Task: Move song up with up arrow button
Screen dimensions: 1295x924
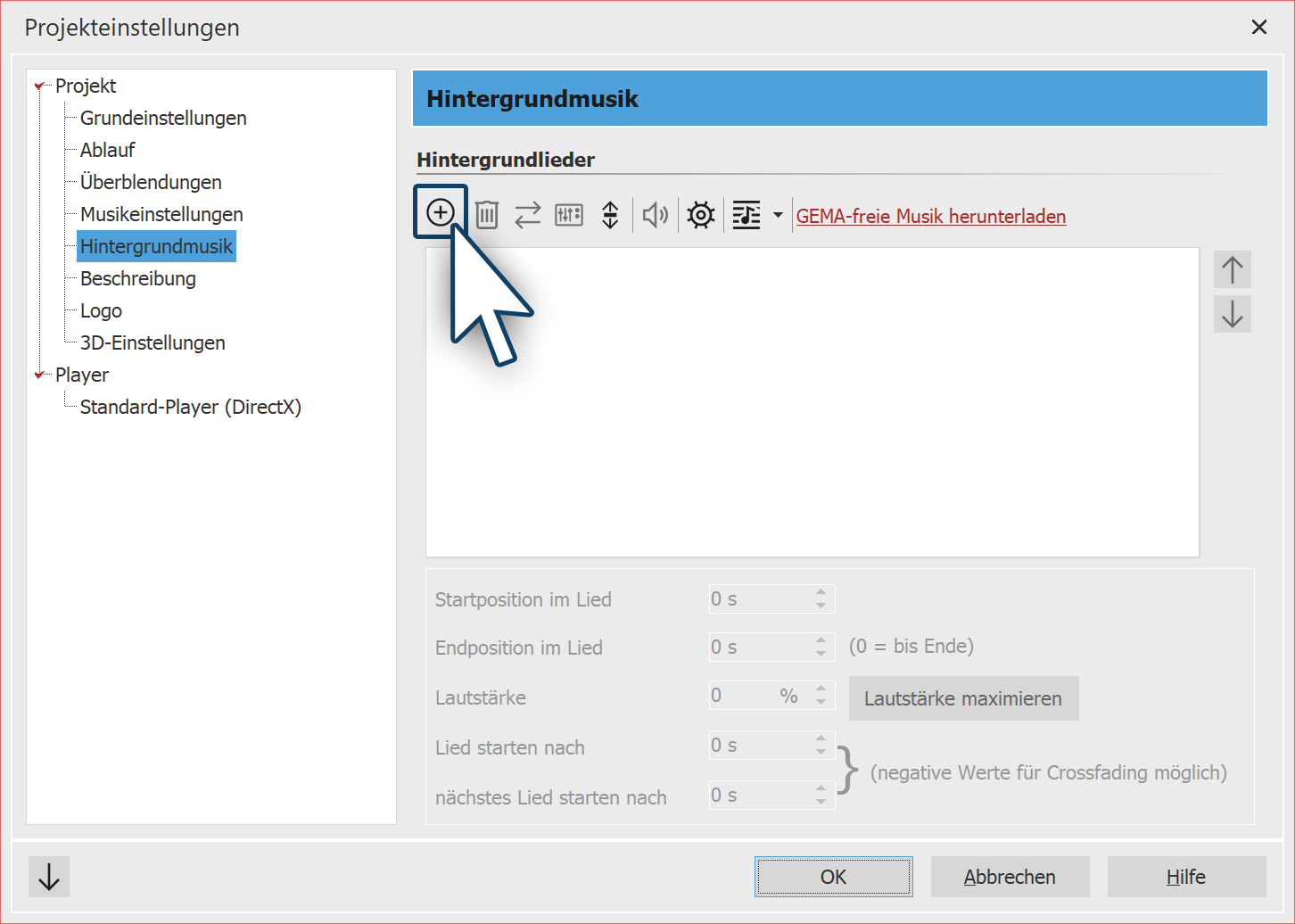Action: [1232, 269]
